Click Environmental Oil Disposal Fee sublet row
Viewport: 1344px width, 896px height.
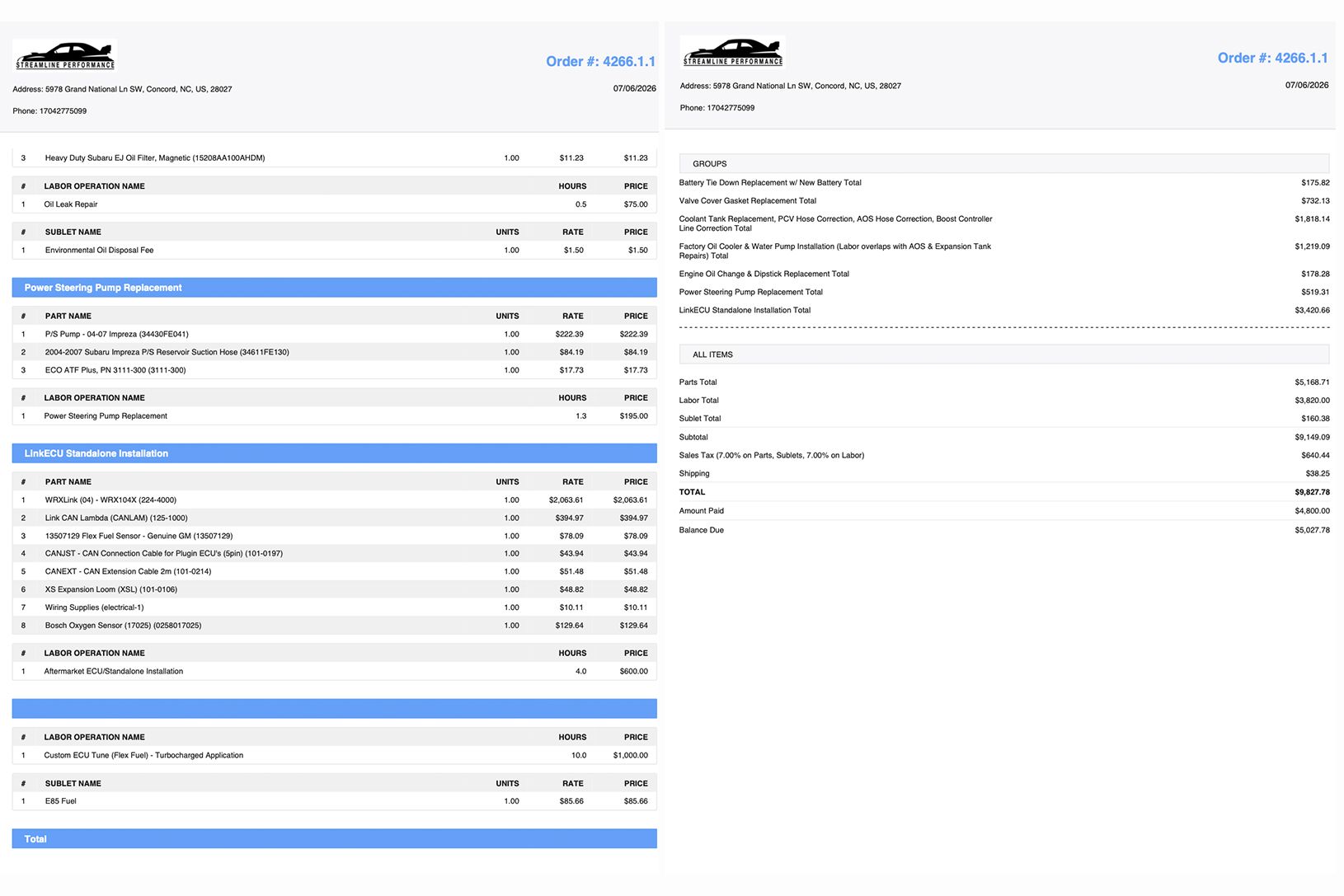(x=335, y=250)
